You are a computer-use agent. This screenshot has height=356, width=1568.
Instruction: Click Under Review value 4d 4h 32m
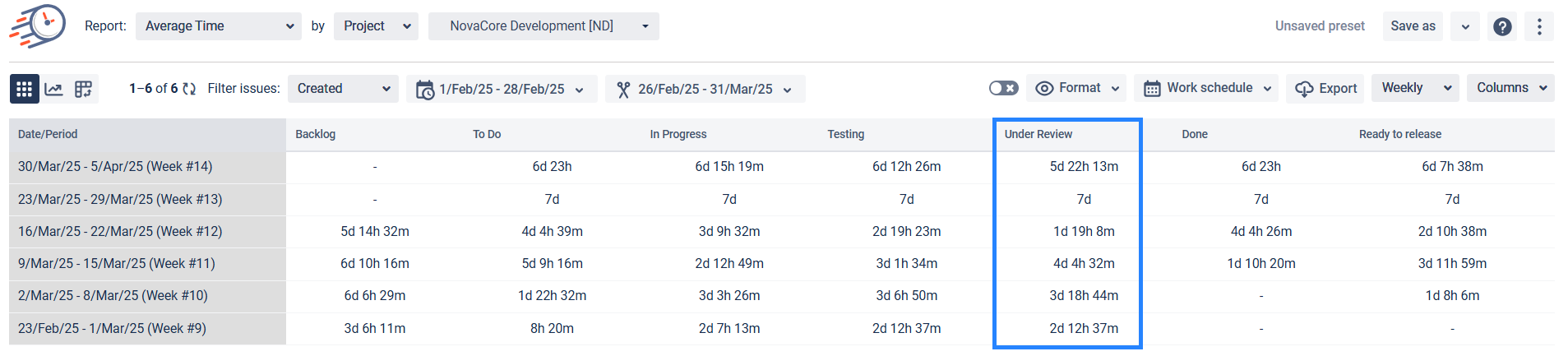[1084, 264]
